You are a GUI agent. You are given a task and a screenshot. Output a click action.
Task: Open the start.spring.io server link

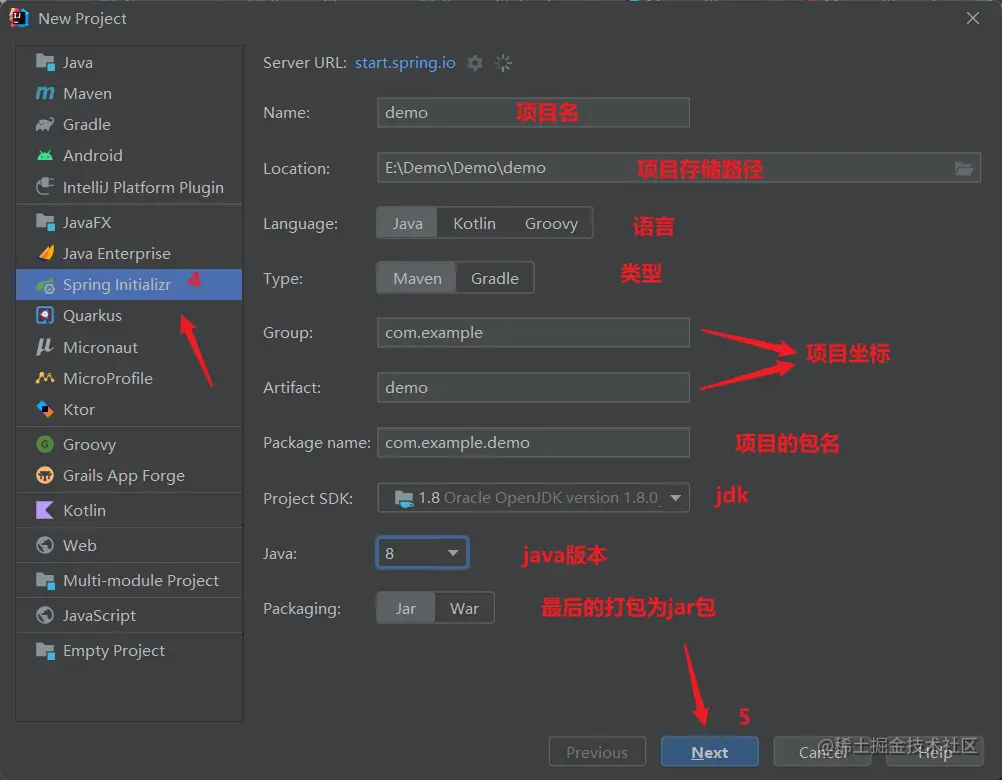pos(405,63)
